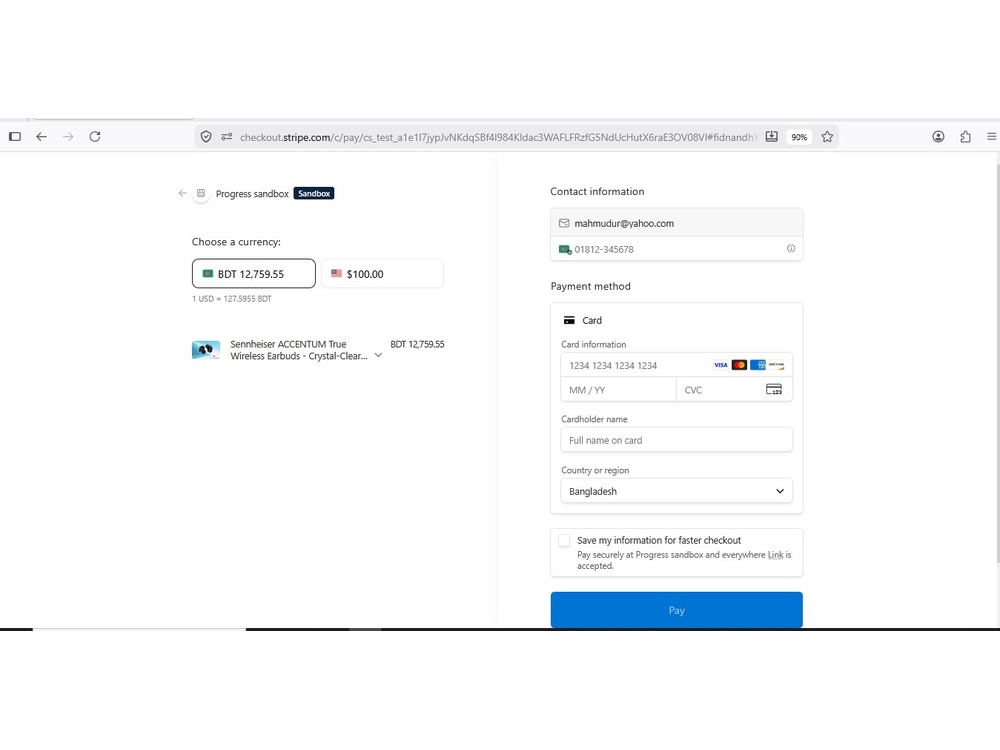Viewport: 1000px width, 750px height.
Task: Click the checkout.stripe.com address bar URL
Action: (498, 137)
